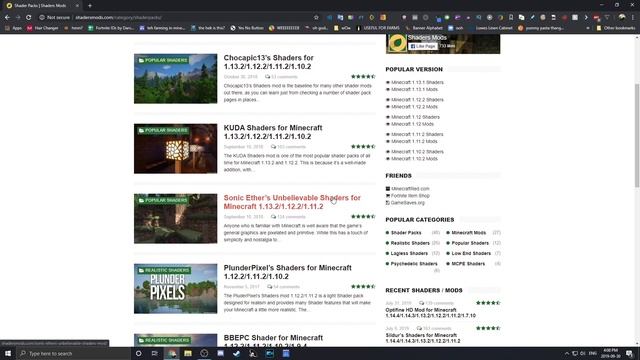The image size is (640, 360).
Task: Select the Realistic Shaders category
Action: pyautogui.click(x=410, y=243)
